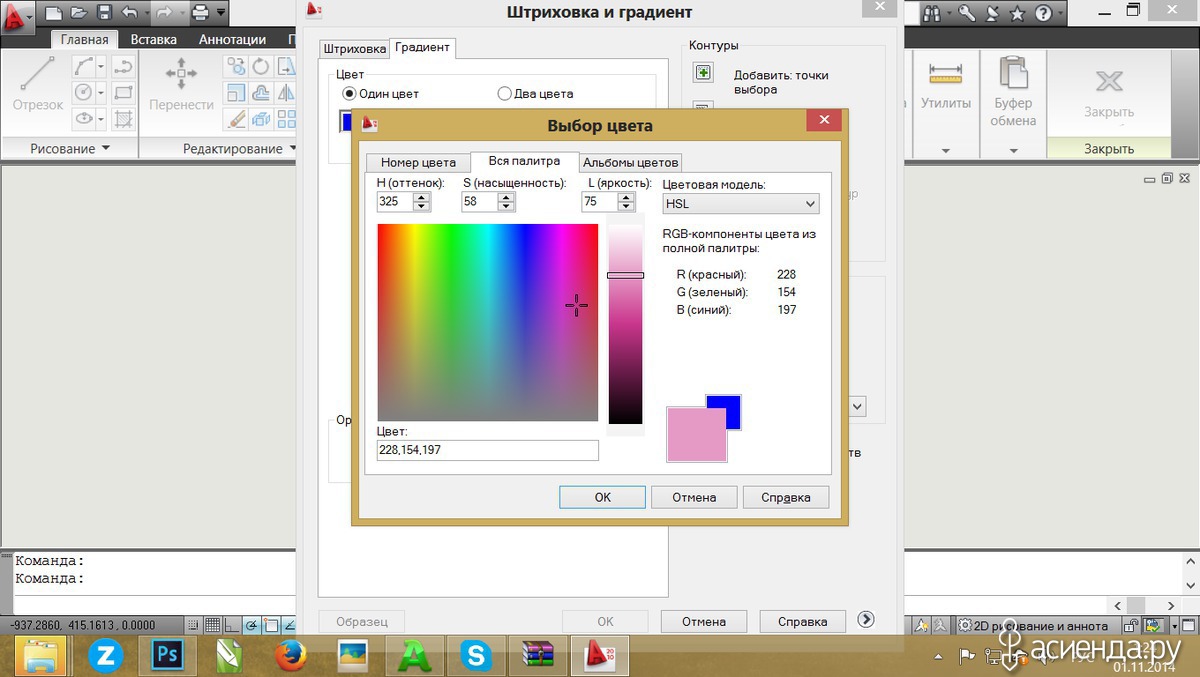1200x677 pixels.
Task: Expand the quick access toolbar customization arrow
Action: pyautogui.click(x=221, y=13)
